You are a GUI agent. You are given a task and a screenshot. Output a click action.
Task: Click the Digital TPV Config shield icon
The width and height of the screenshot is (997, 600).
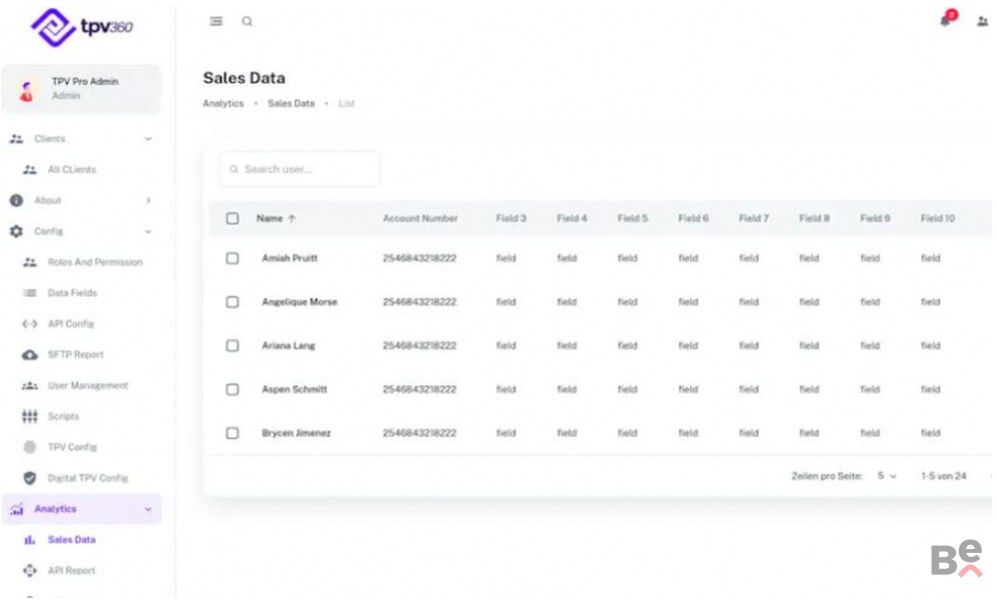(x=30, y=478)
